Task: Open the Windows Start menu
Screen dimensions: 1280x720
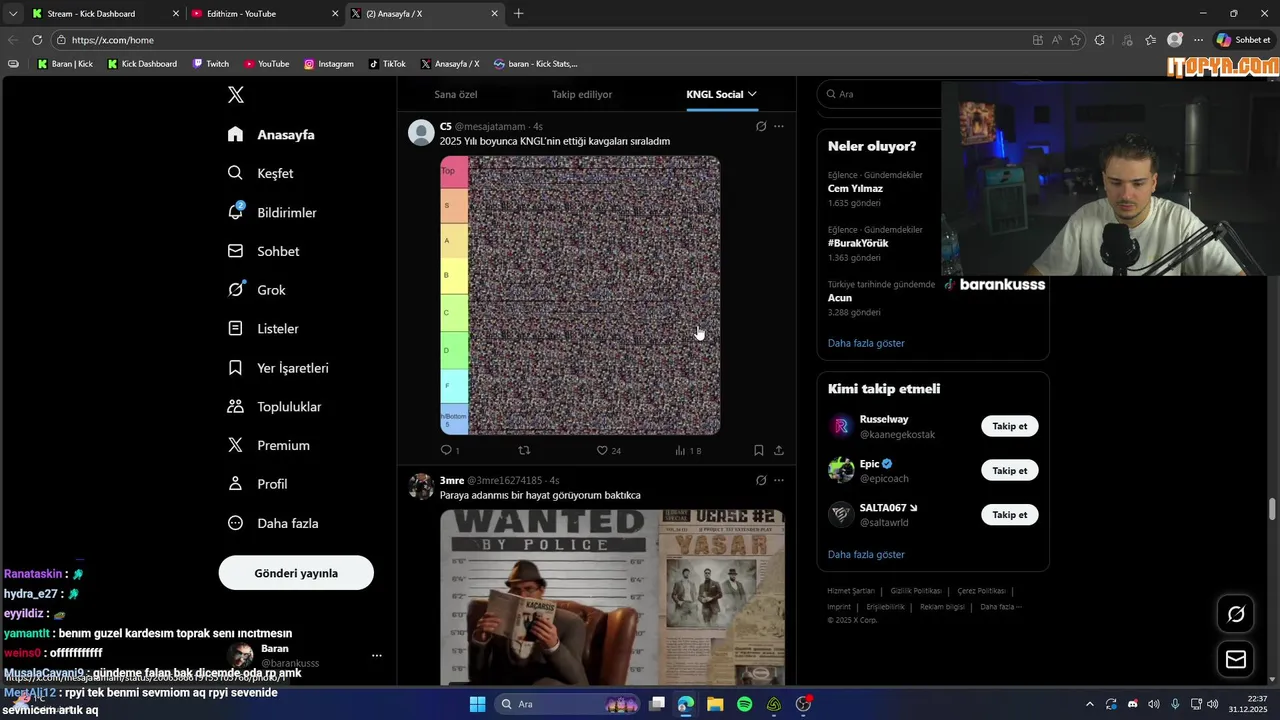Action: pos(477,704)
